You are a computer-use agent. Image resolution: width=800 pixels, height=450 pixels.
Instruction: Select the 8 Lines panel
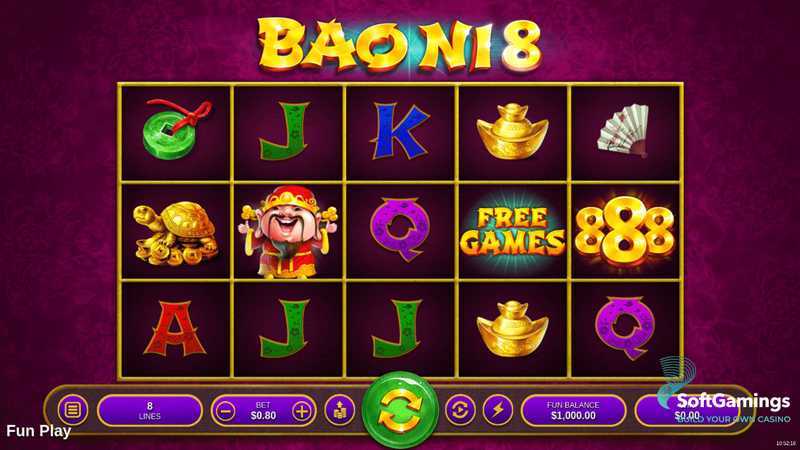(149, 410)
